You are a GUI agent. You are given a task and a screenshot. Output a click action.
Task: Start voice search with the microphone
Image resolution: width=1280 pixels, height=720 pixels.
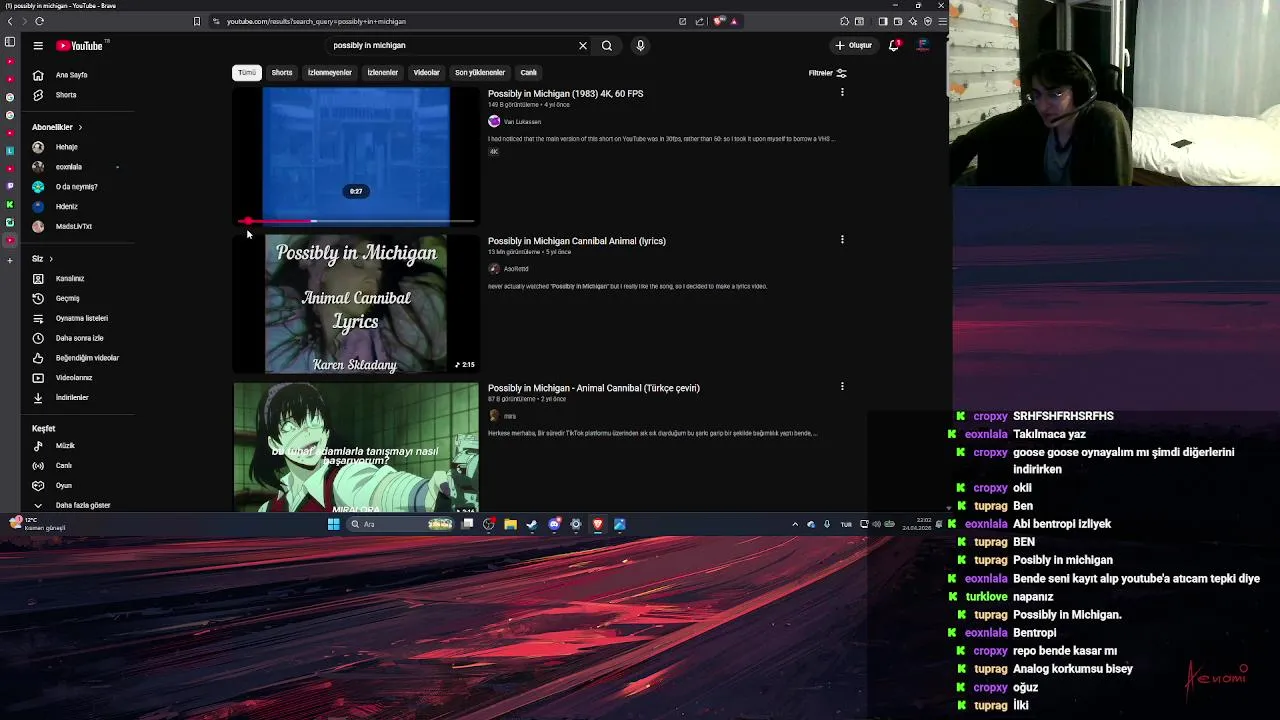click(640, 45)
